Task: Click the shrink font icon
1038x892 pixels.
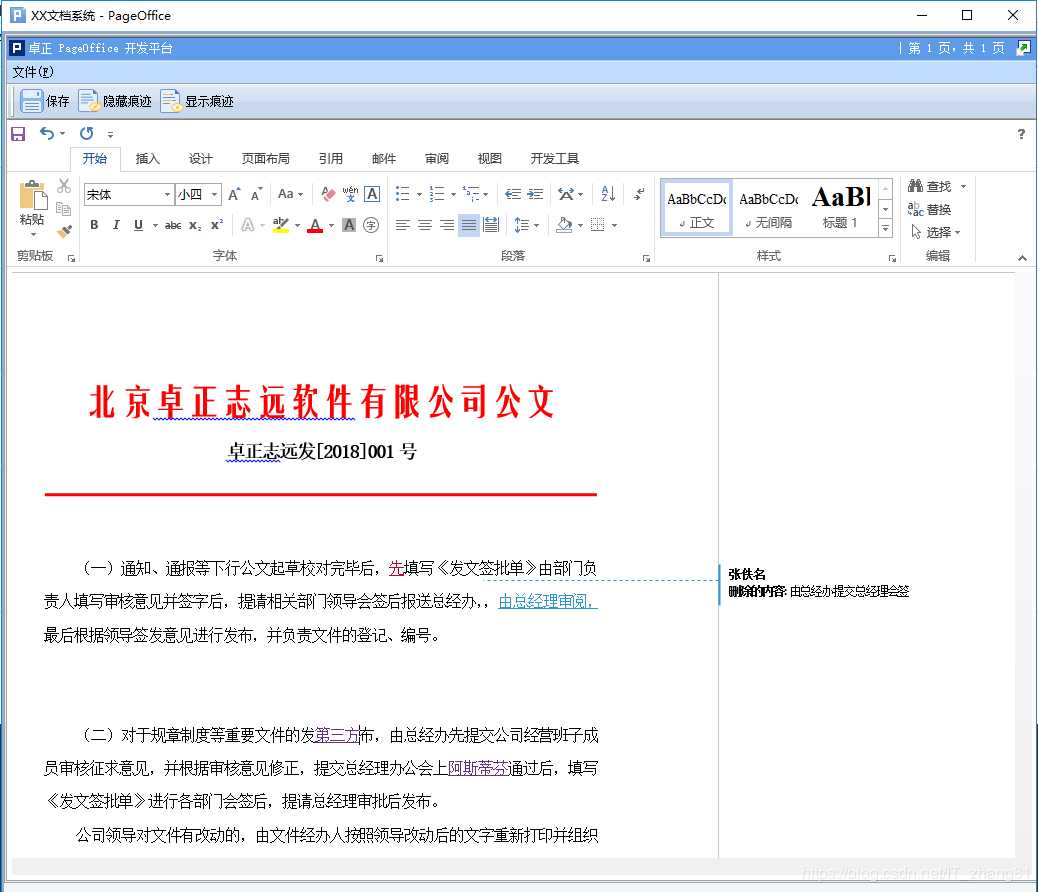Action: coord(257,195)
